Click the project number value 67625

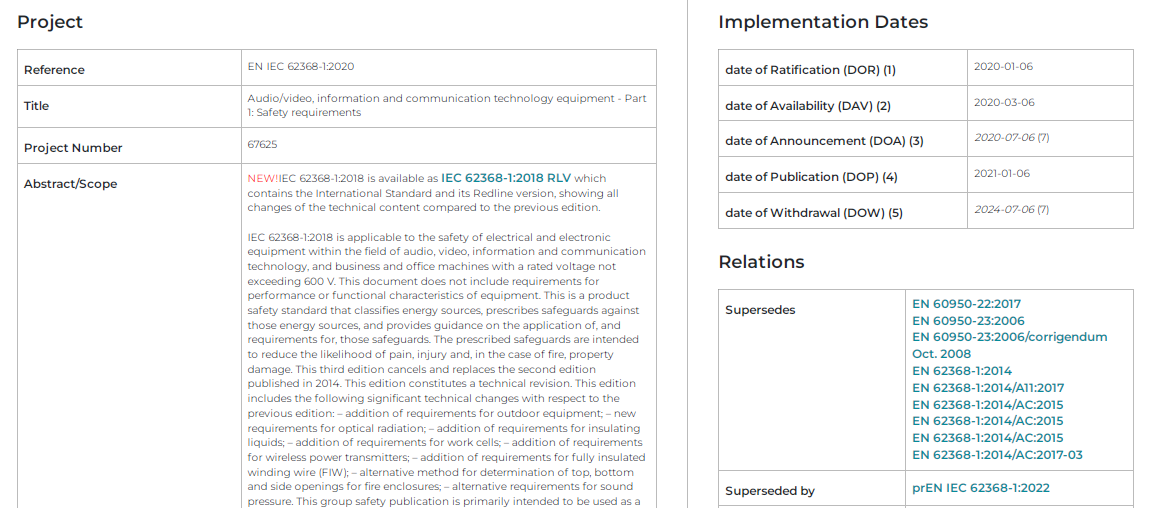coord(263,145)
